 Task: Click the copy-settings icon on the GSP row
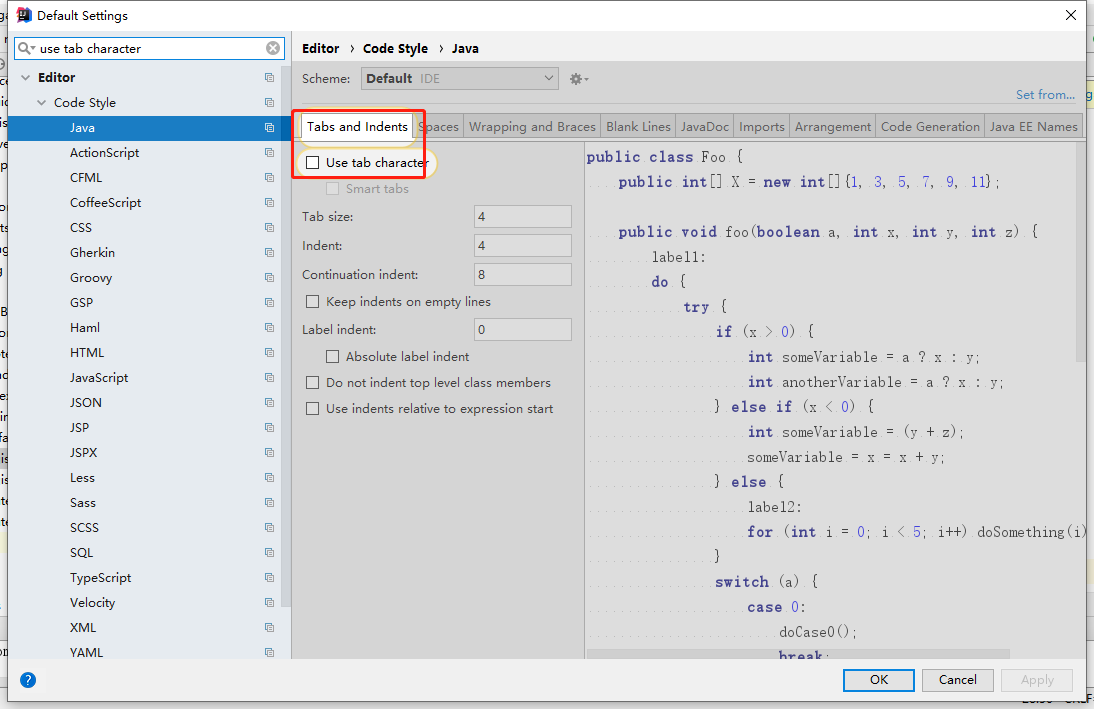[269, 303]
